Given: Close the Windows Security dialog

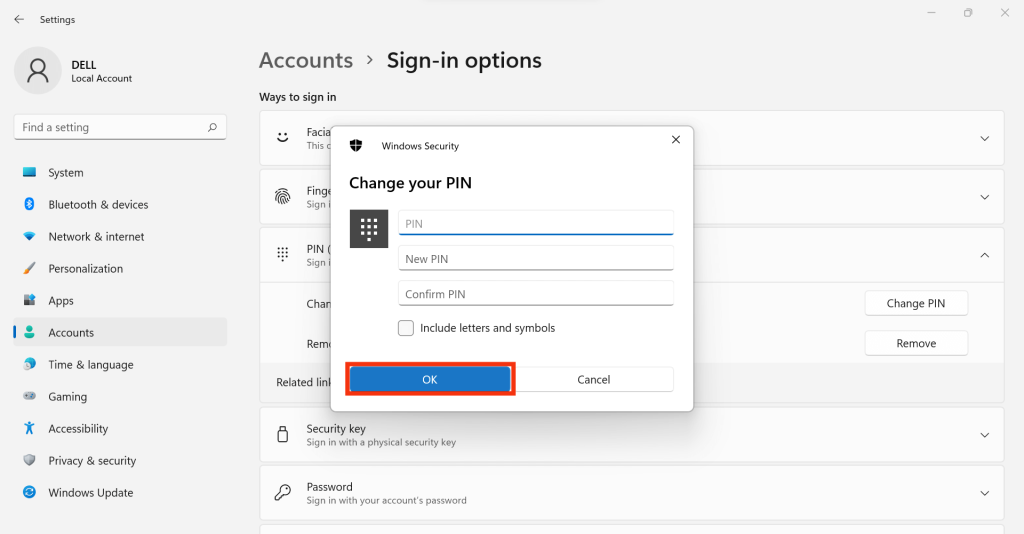Looking at the screenshot, I should pos(676,140).
